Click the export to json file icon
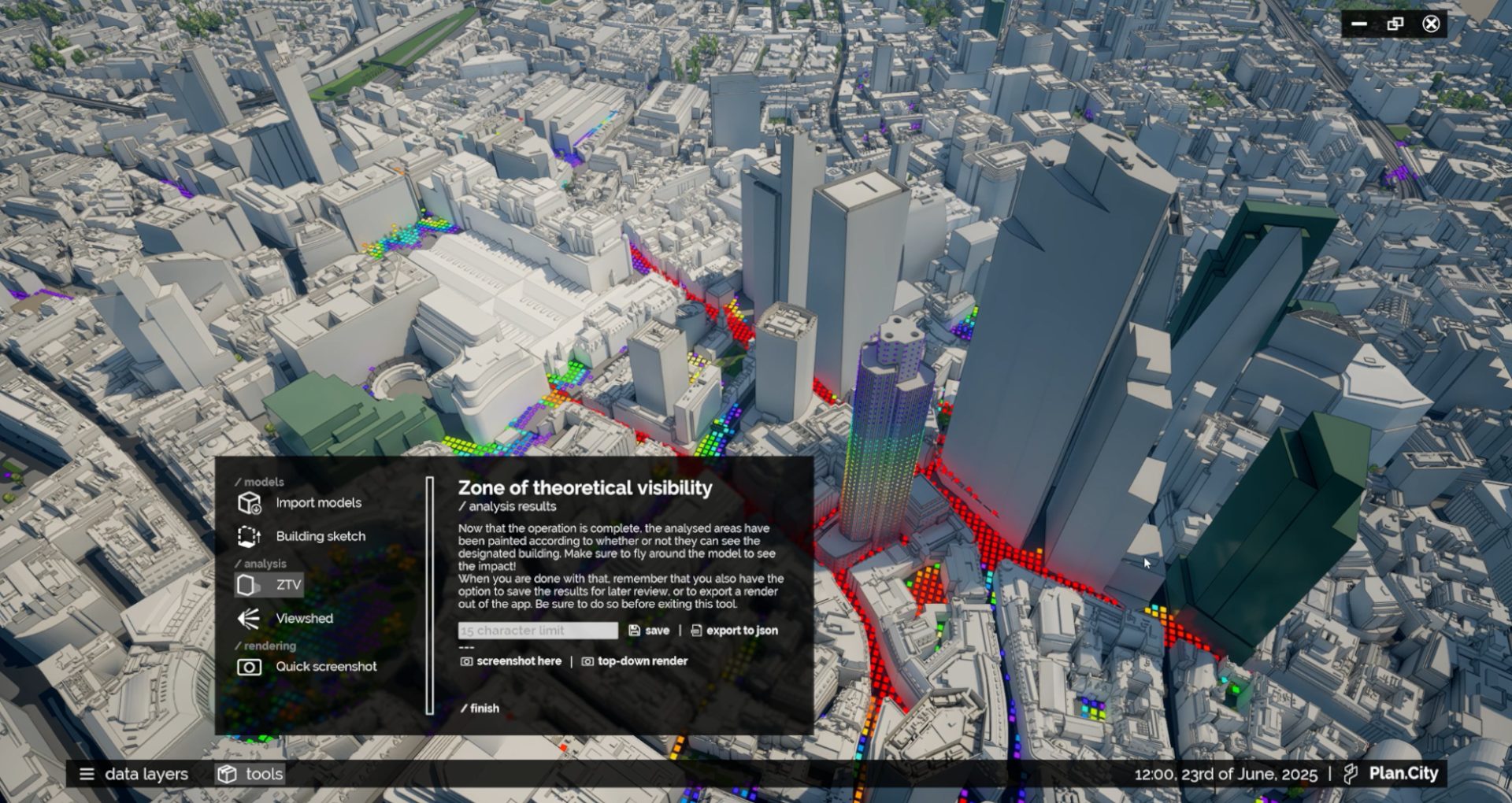This screenshot has width=1512, height=803. (696, 631)
